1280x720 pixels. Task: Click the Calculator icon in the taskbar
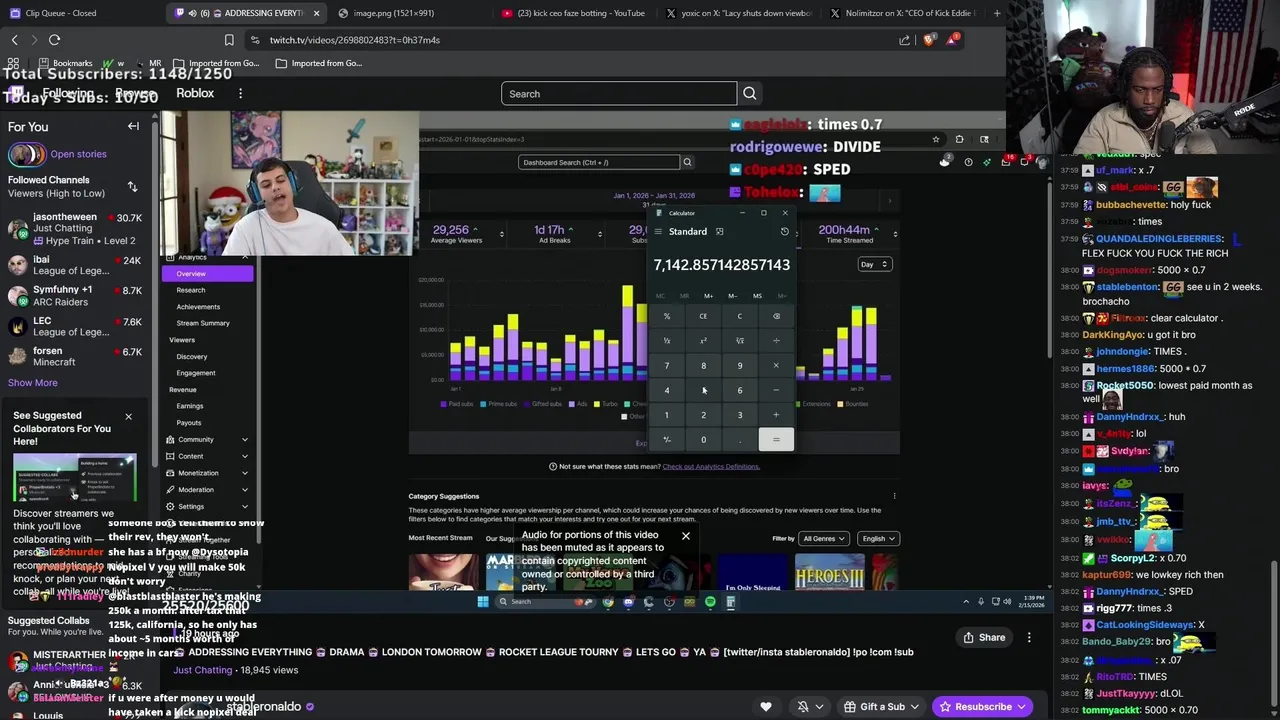tap(730, 602)
